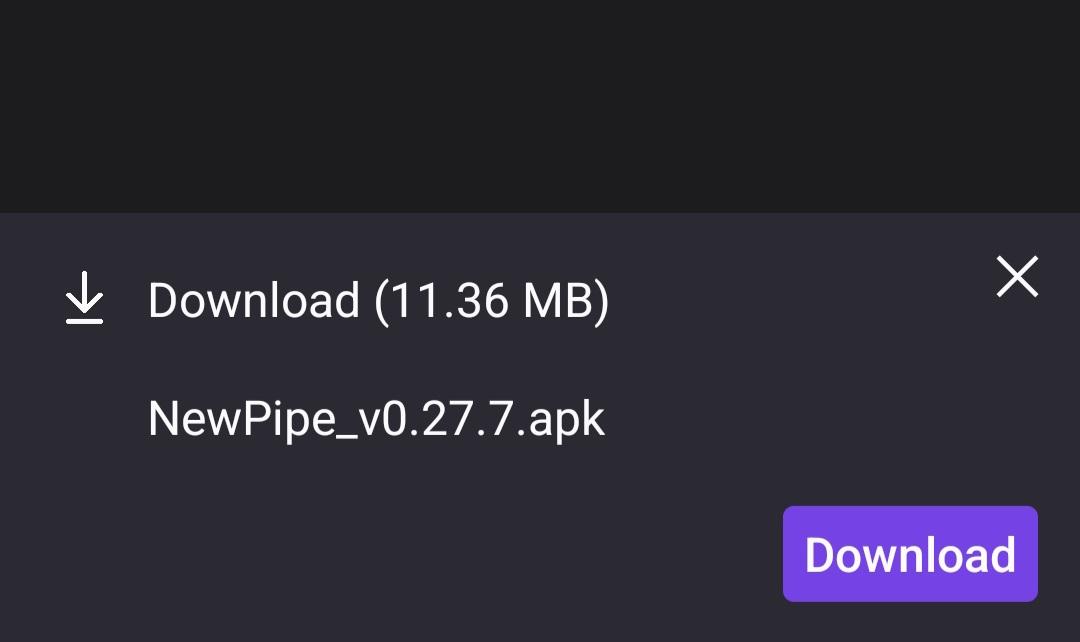Viewport: 1080px width, 642px height.
Task: Click the 11.36 MB file size label
Action: (492, 301)
